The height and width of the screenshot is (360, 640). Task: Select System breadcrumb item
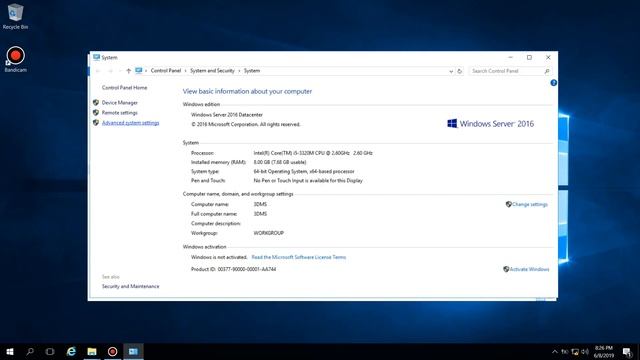(252, 71)
